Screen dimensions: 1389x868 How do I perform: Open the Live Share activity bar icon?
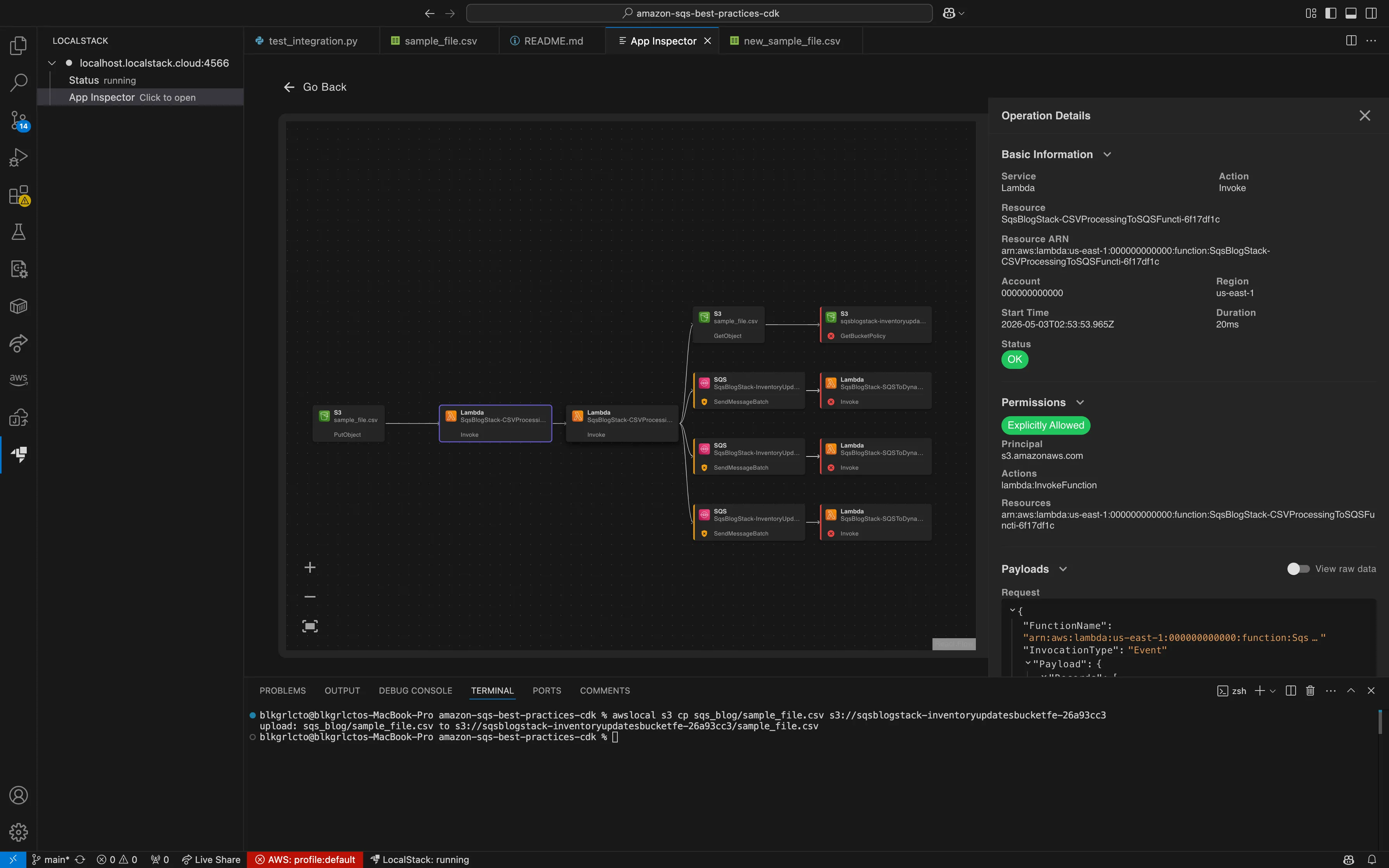pyautogui.click(x=18, y=343)
